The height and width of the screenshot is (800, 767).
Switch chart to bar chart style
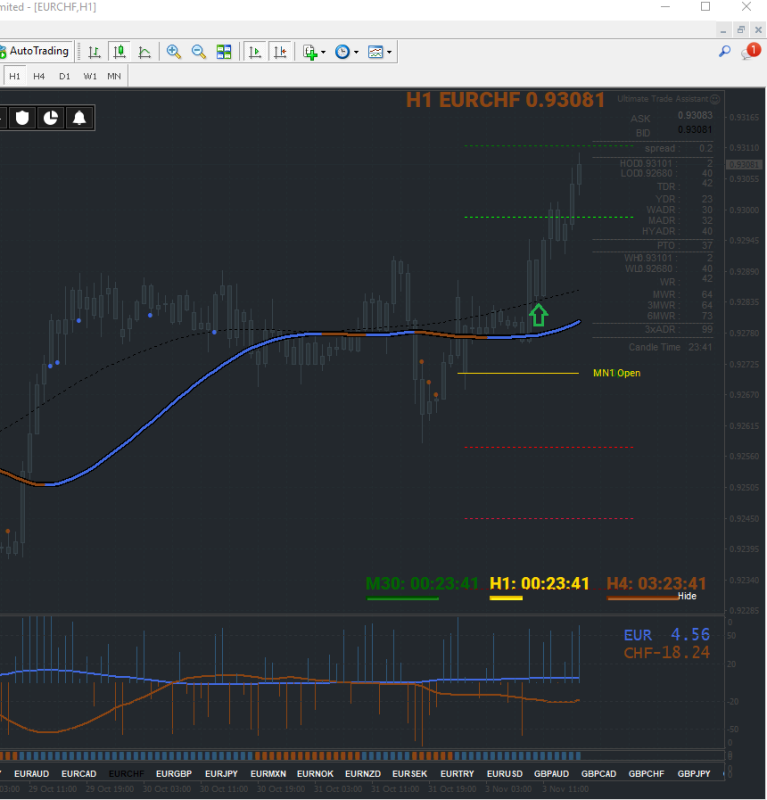94,52
